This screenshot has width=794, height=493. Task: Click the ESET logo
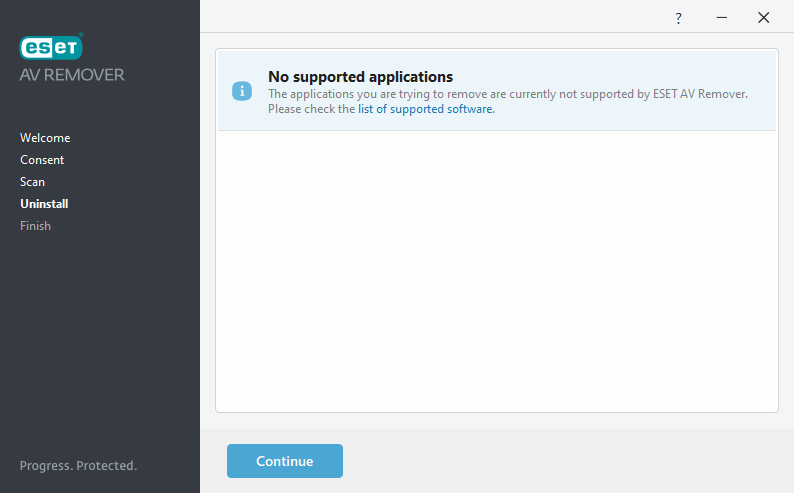click(51, 48)
